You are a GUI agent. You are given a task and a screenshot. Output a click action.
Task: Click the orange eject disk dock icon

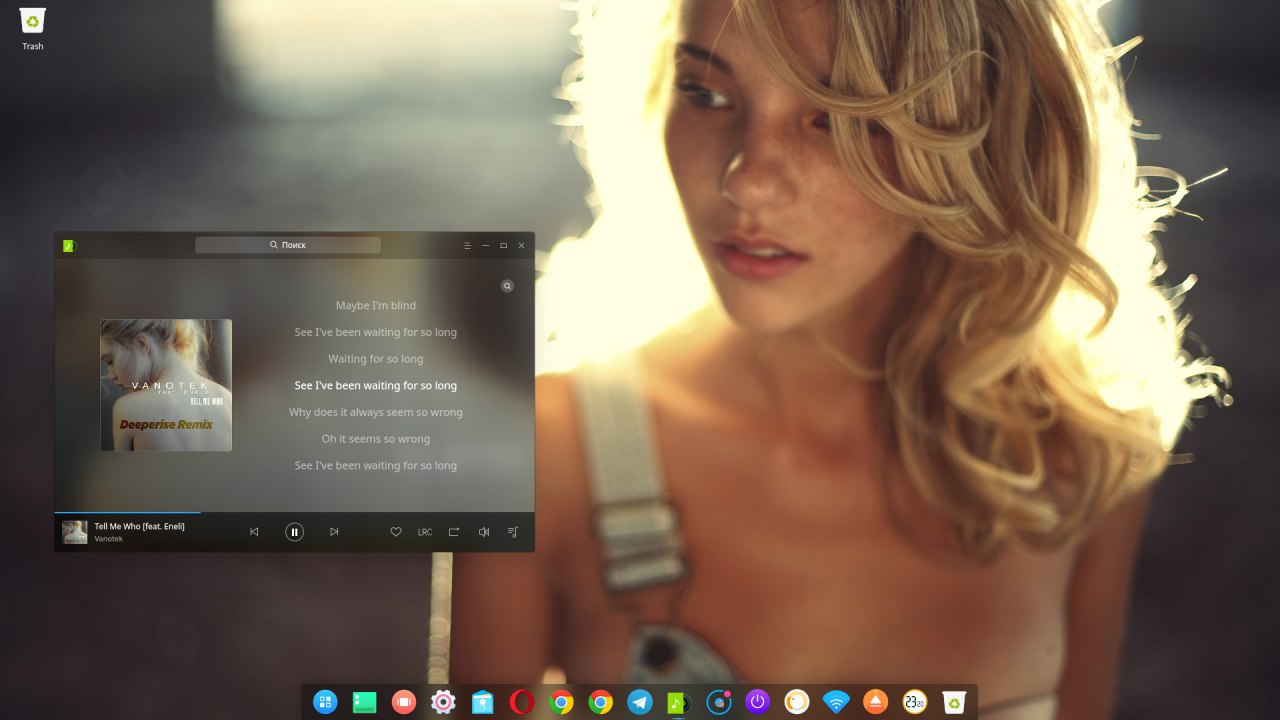click(x=875, y=702)
